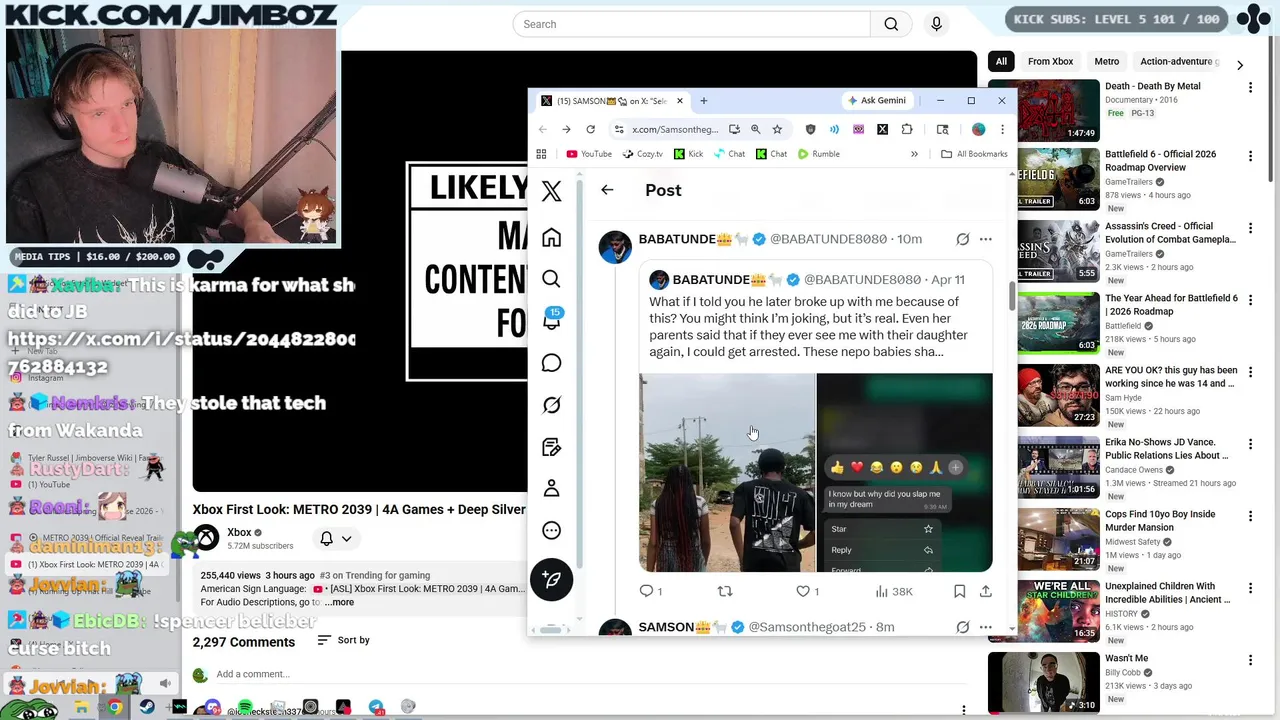Screen dimensions: 1280x720
Task: Bookmark BABATUNDE's post
Action: (959, 591)
